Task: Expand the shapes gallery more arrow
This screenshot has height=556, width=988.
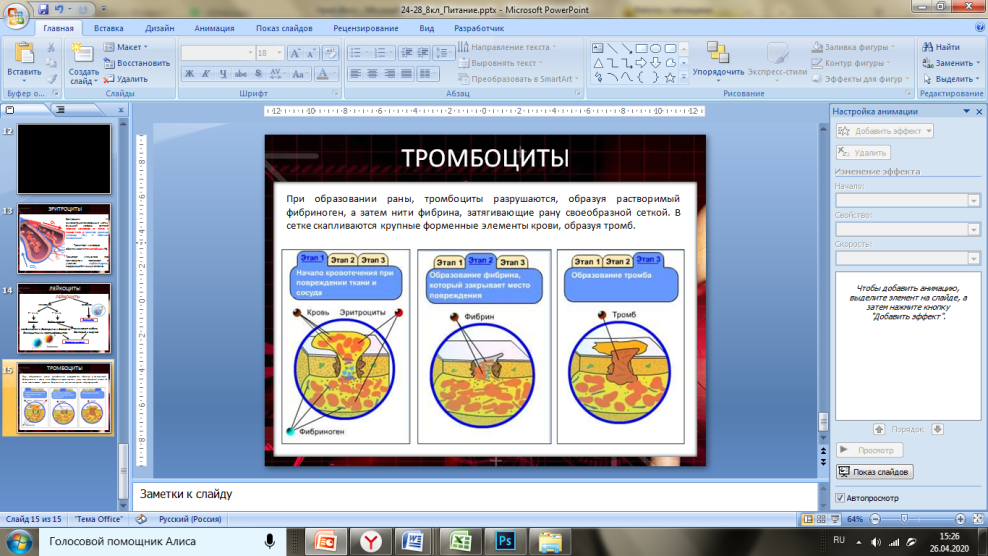Action: click(x=683, y=78)
